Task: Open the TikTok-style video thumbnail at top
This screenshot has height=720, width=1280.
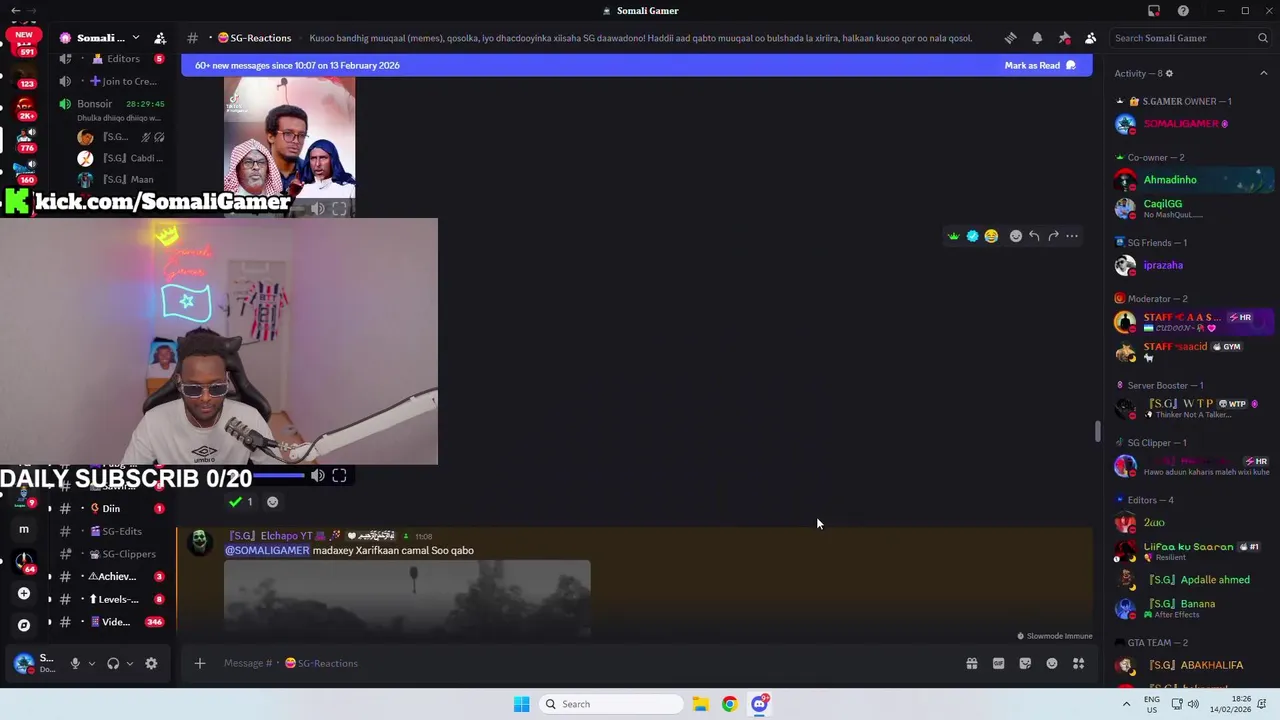Action: (x=289, y=146)
